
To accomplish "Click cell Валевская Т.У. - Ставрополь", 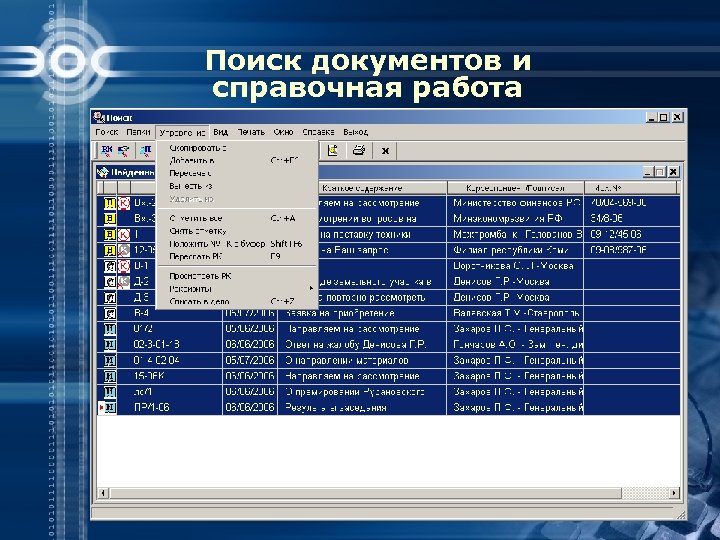I will [515, 313].
